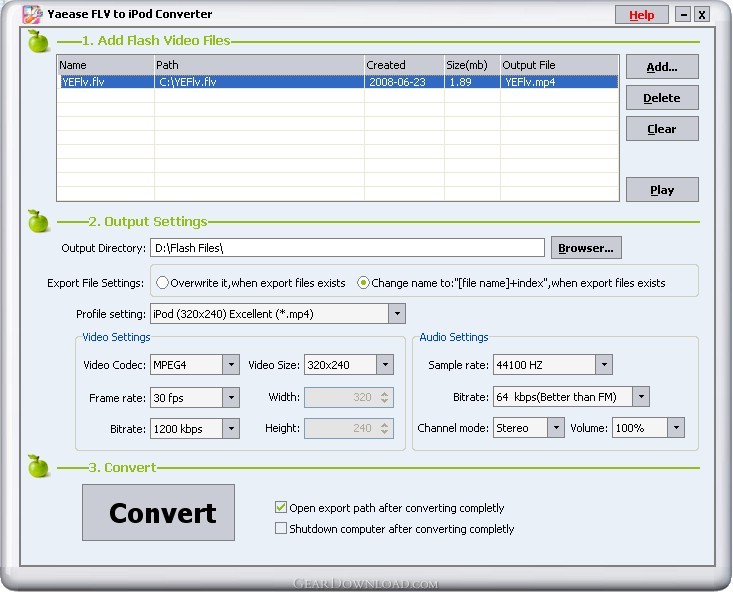
Task: Clear the file list
Action: click(662, 129)
